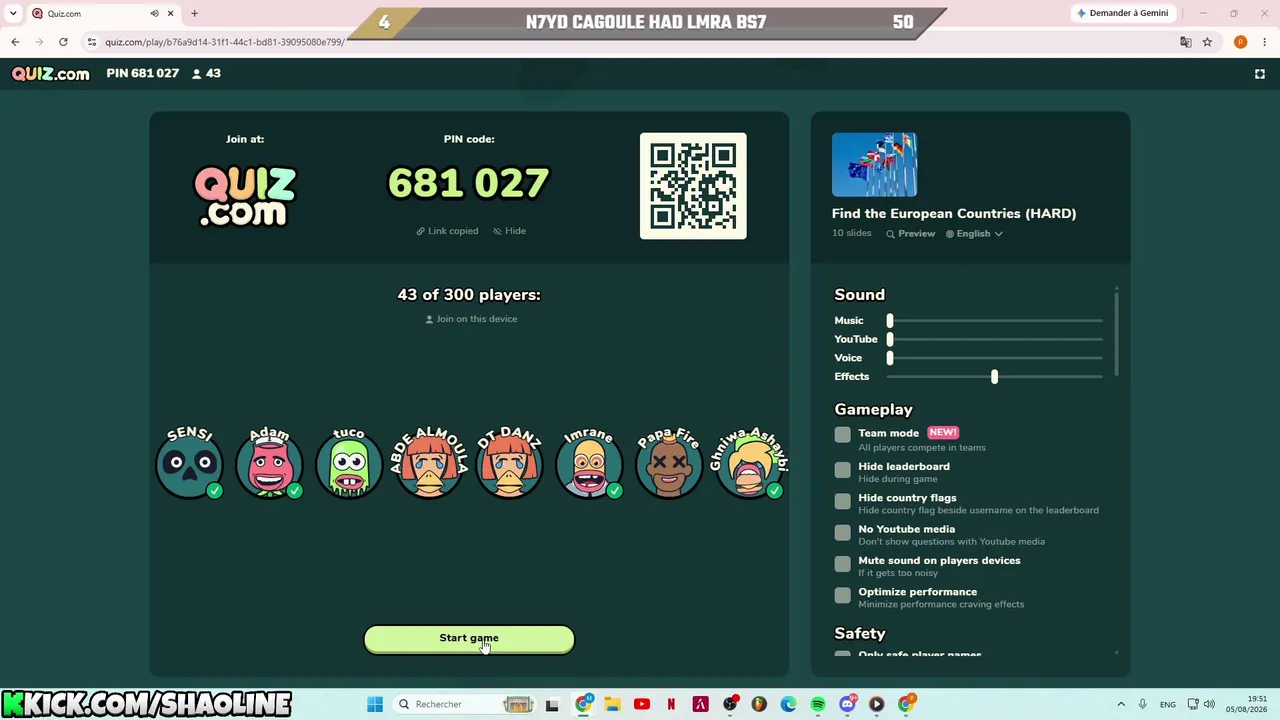Open Discord from the taskbar
Image resolution: width=1280 pixels, height=720 pixels.
pyautogui.click(x=847, y=704)
